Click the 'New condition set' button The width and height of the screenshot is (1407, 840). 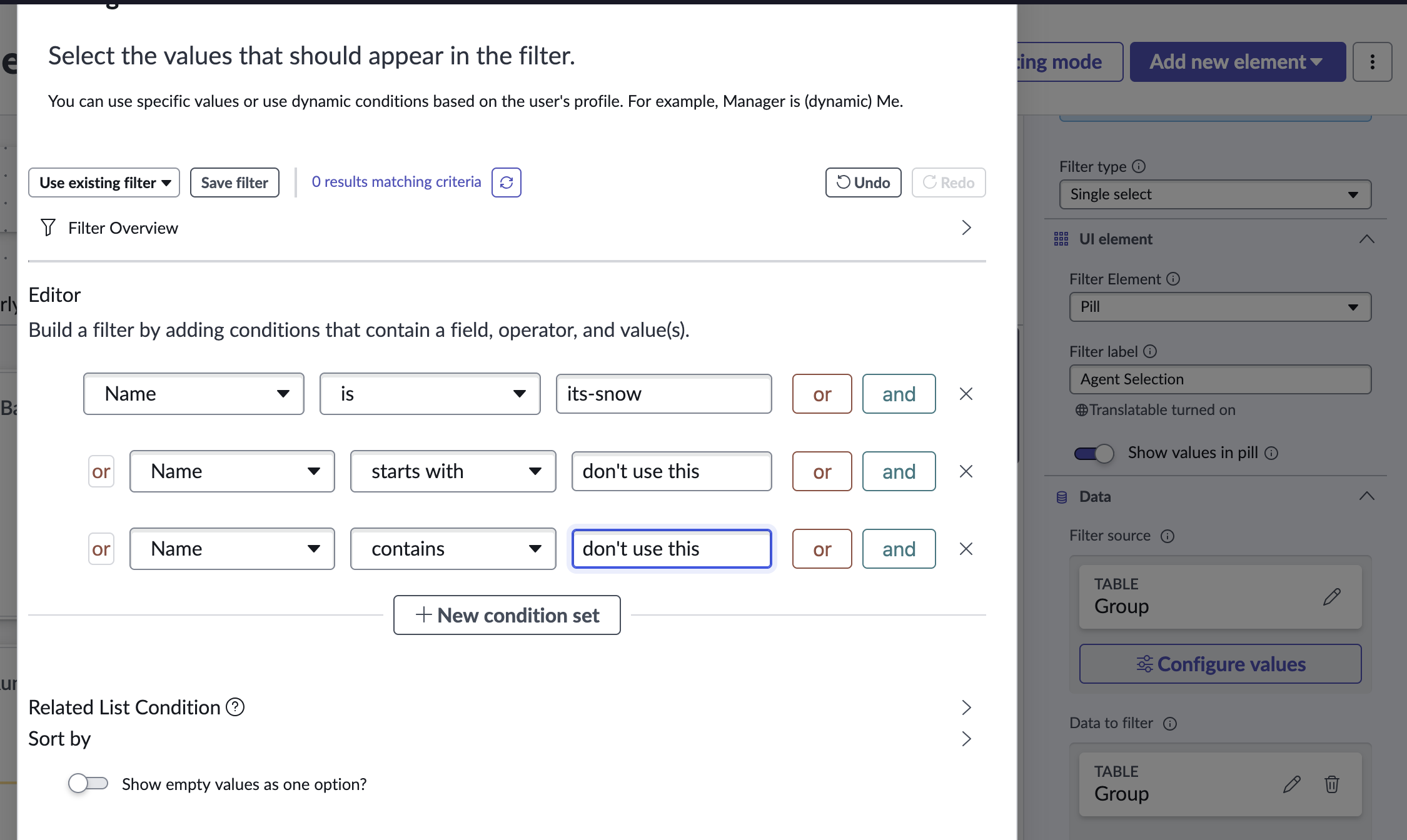507,615
